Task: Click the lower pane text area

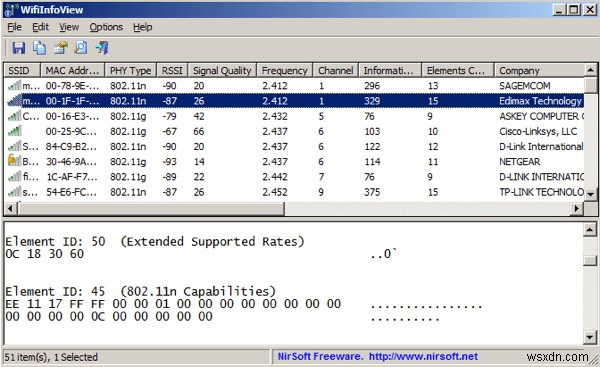Action: (293, 283)
